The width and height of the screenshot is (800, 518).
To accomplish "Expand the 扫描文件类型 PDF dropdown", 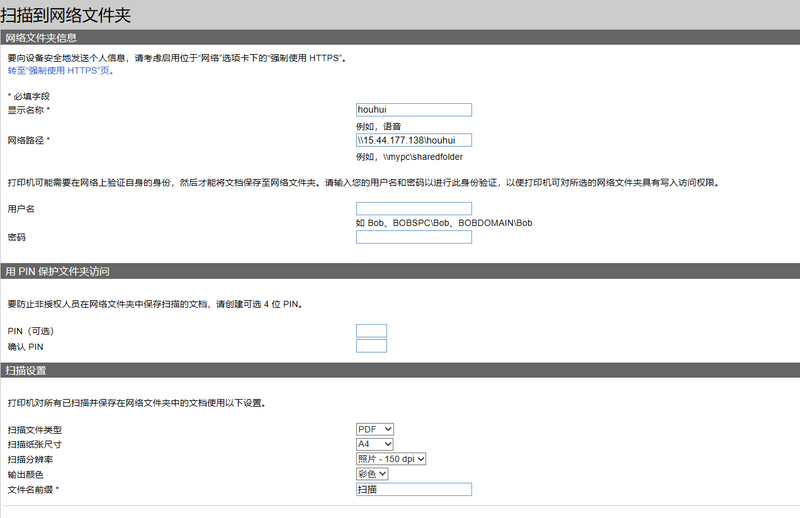I will [375, 429].
